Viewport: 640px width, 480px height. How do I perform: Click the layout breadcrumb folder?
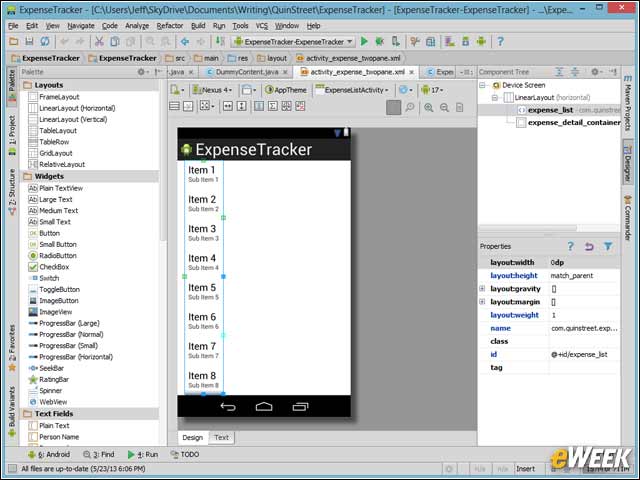point(272,58)
